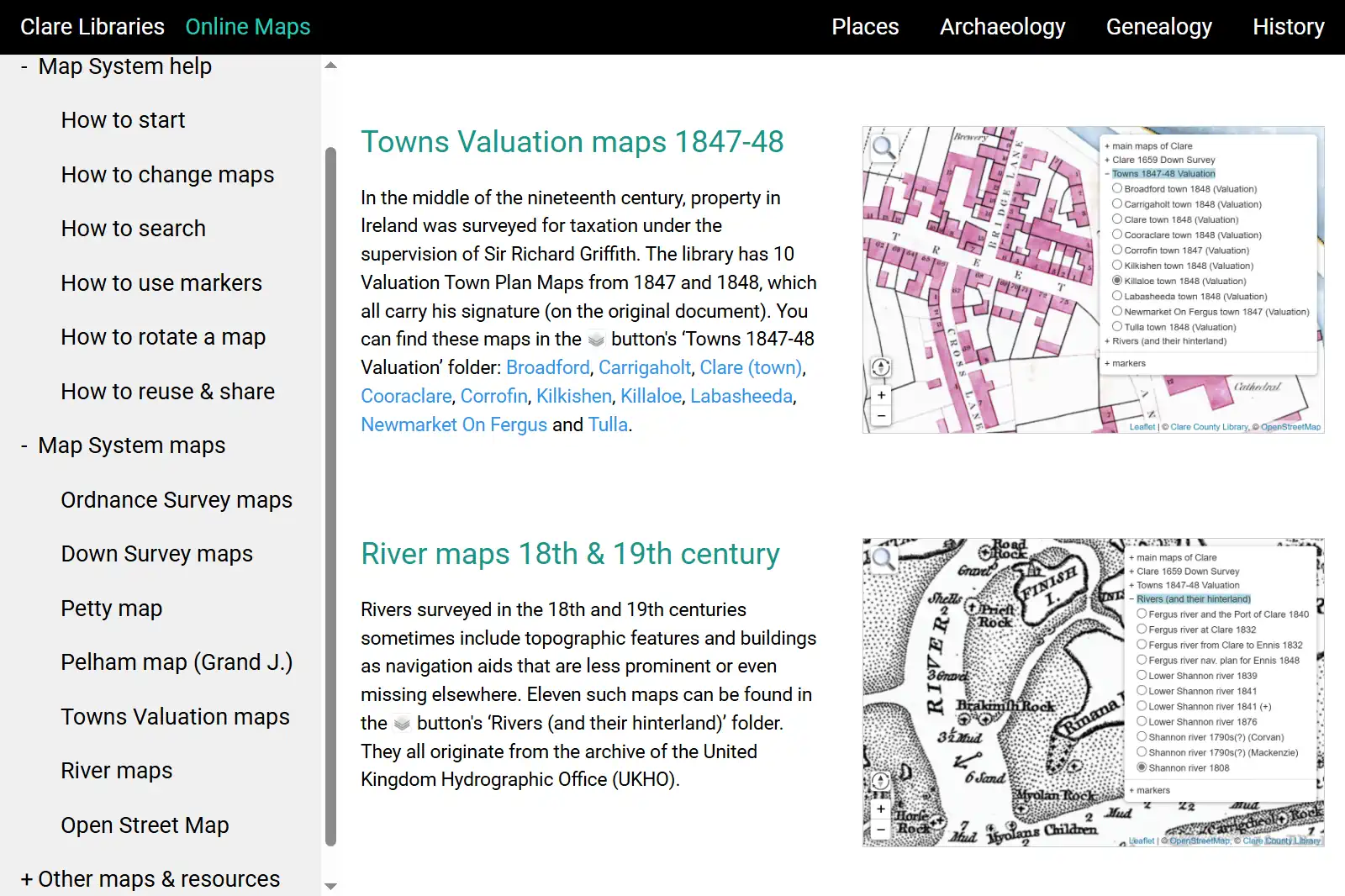The image size is (1345, 896).
Task: Go to Clare Libraries home link
Action: tap(92, 27)
